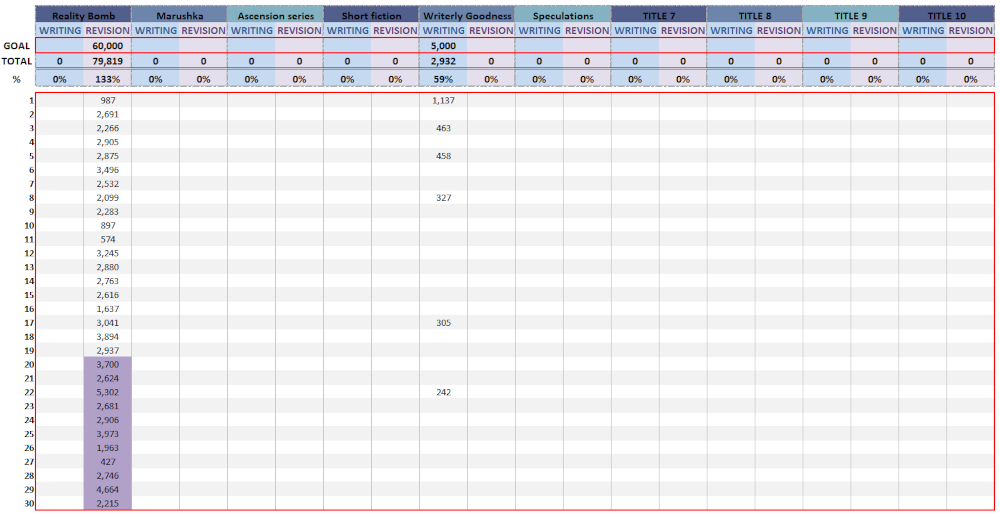Click the Speculations title header
Image resolution: width=1000 pixels, height=517 pixels.
pyautogui.click(x=563, y=16)
